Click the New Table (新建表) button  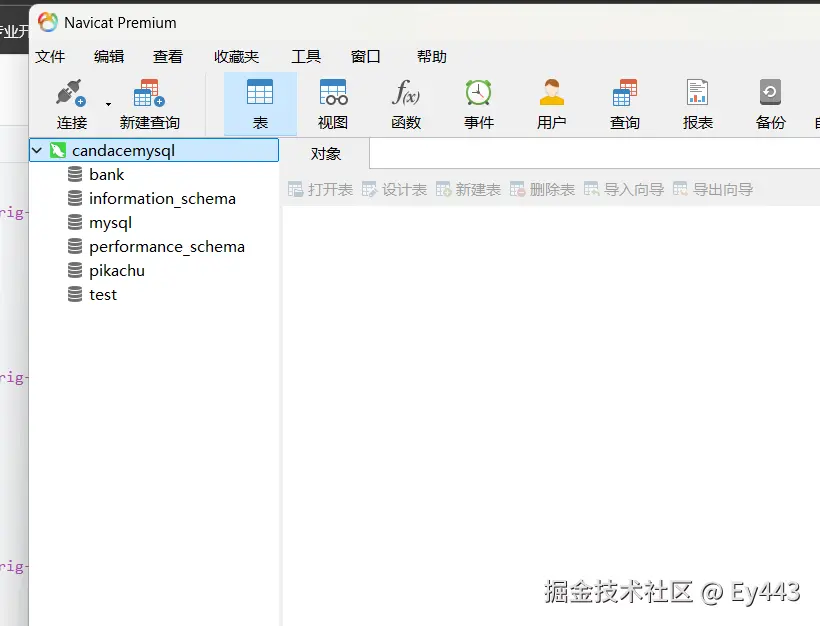pyautogui.click(x=468, y=189)
